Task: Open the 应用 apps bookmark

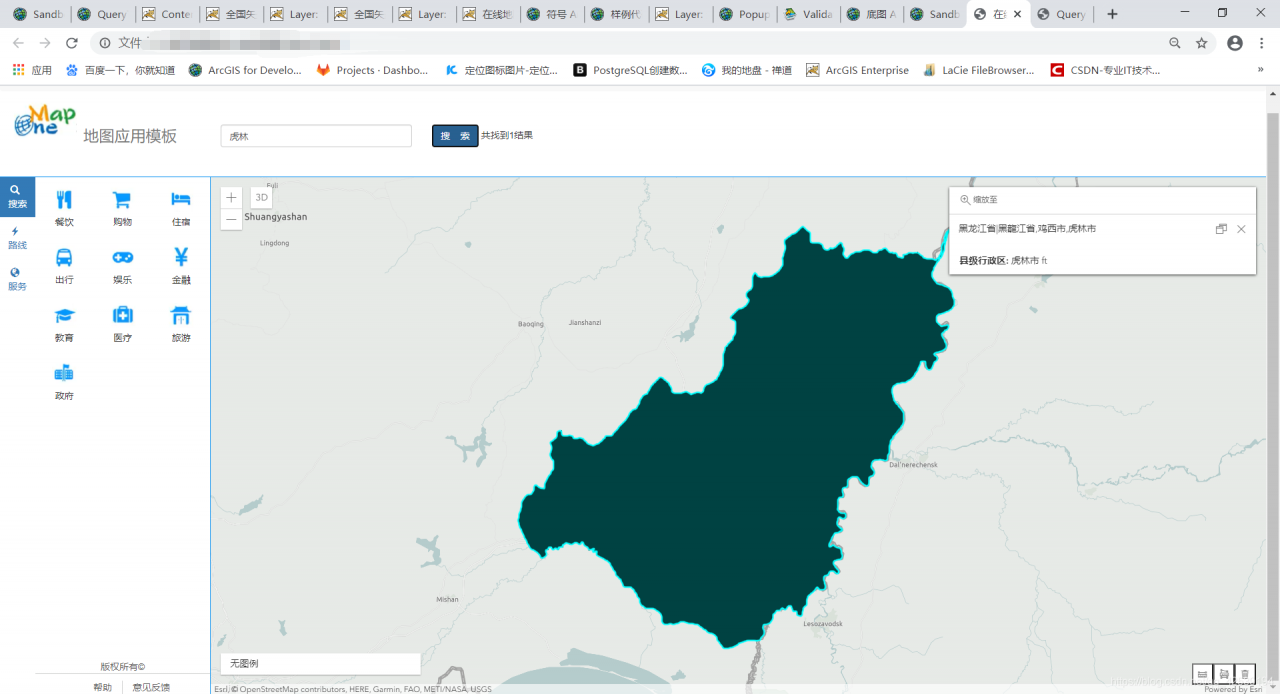Action: point(32,70)
